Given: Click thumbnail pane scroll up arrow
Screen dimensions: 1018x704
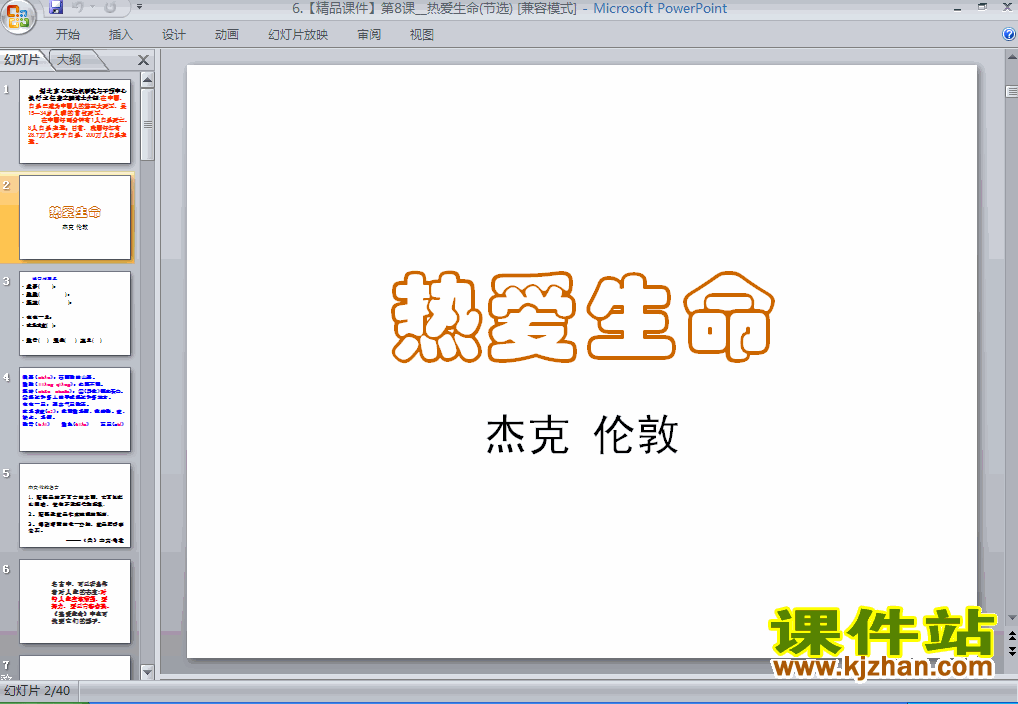Looking at the screenshot, I should coord(147,81).
